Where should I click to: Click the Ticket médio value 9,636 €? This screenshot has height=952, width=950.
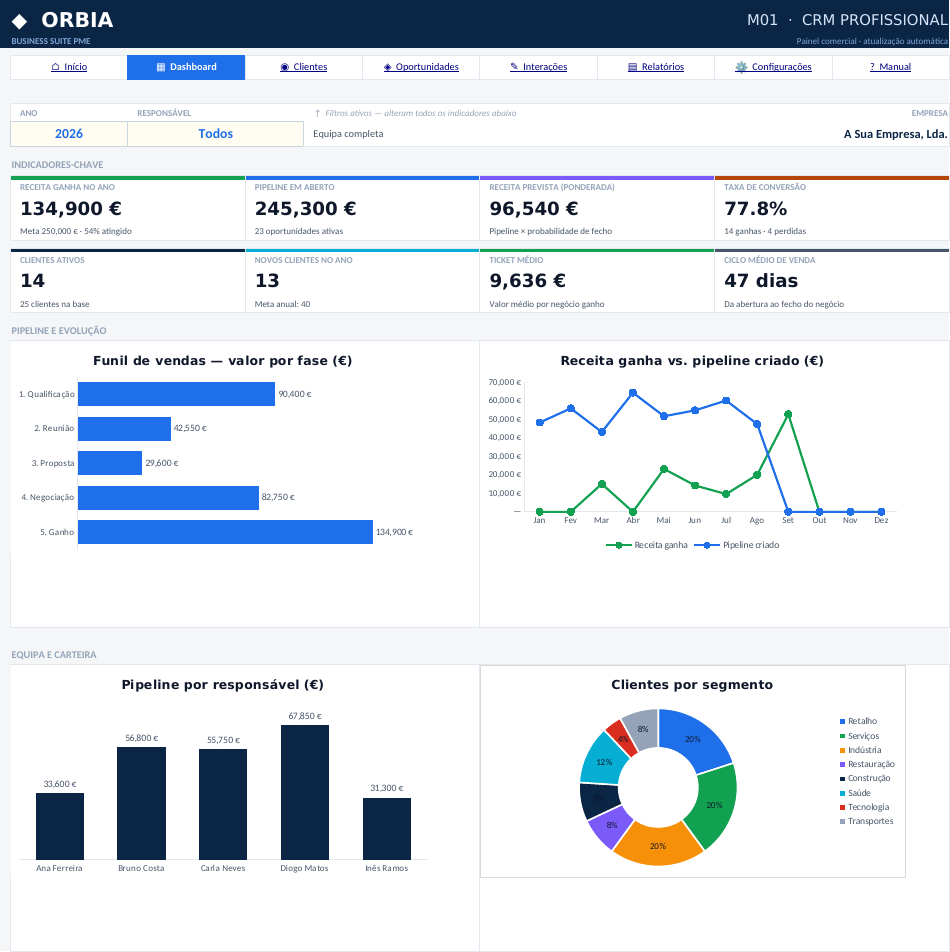528,280
